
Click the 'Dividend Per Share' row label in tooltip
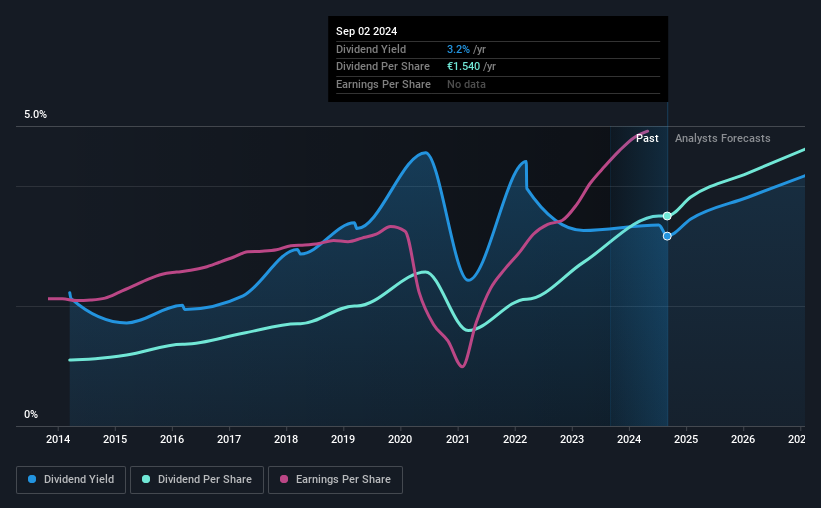(383, 67)
